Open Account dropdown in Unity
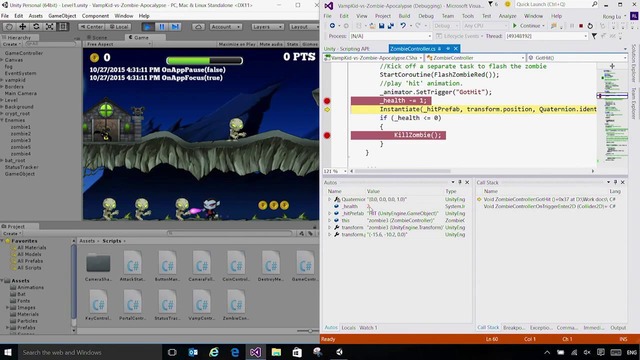Viewport: 640px width, 360px height. click(226, 27)
